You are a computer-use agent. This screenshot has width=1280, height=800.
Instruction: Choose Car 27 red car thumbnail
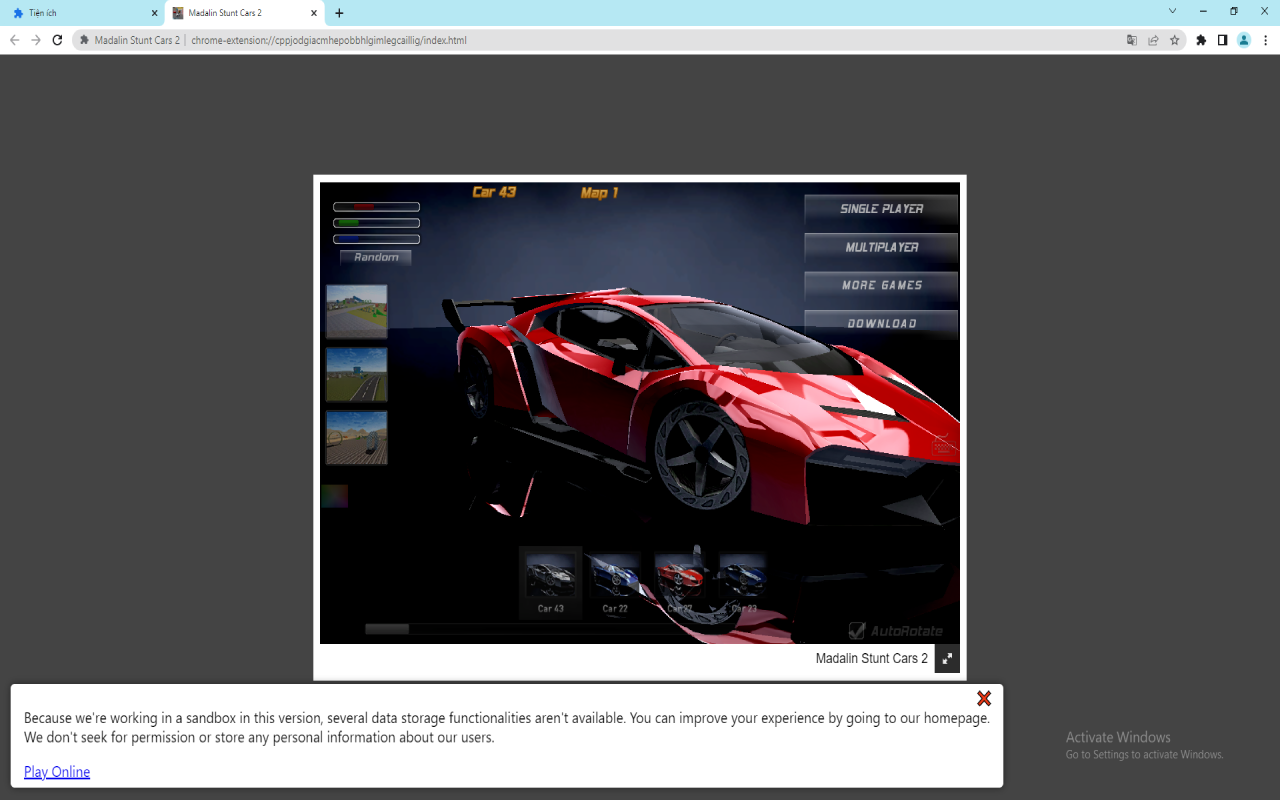point(679,583)
